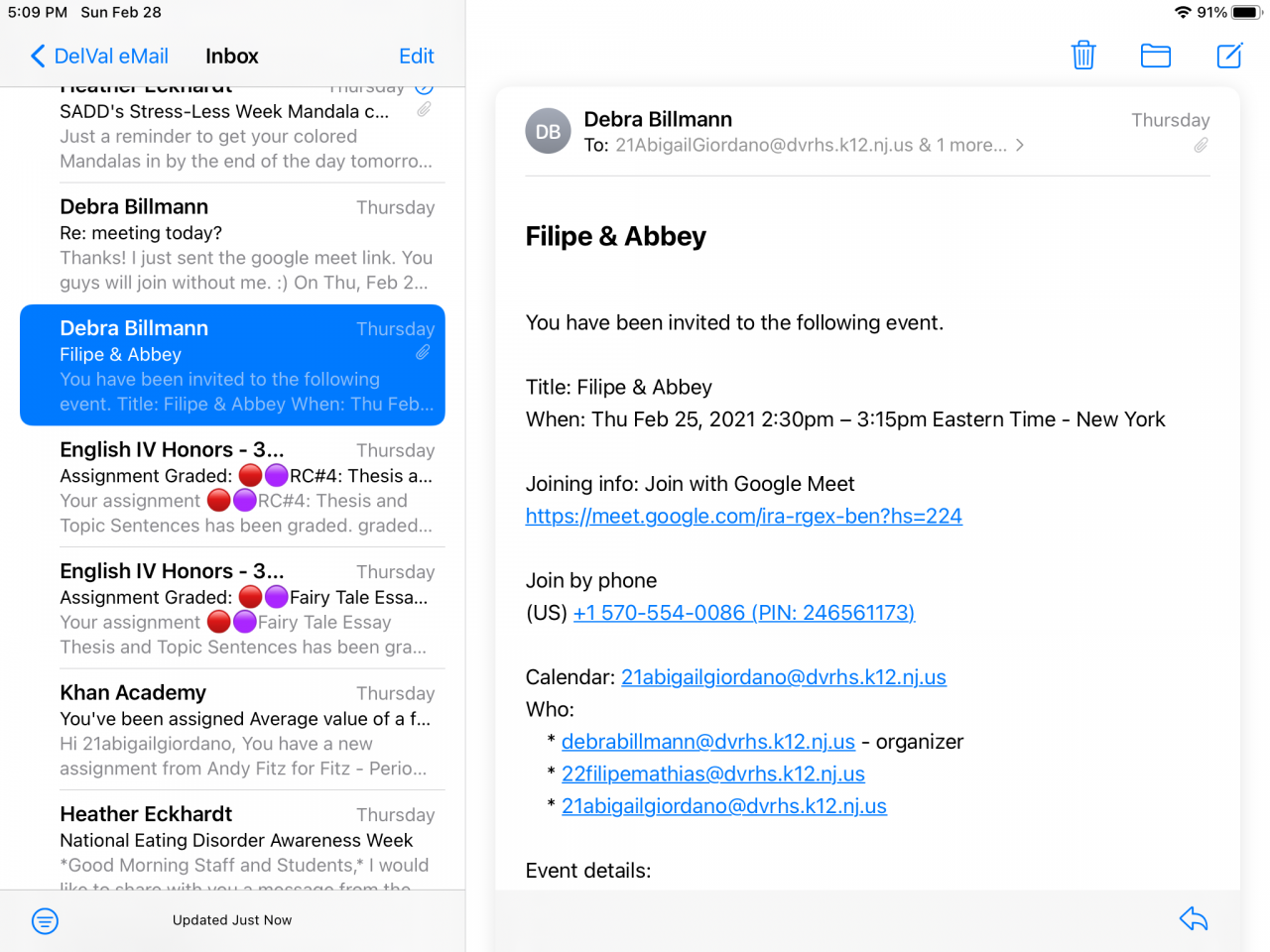This screenshot has height=952, width=1270.
Task: Tap Edit in the Inbox header
Action: [x=417, y=57]
